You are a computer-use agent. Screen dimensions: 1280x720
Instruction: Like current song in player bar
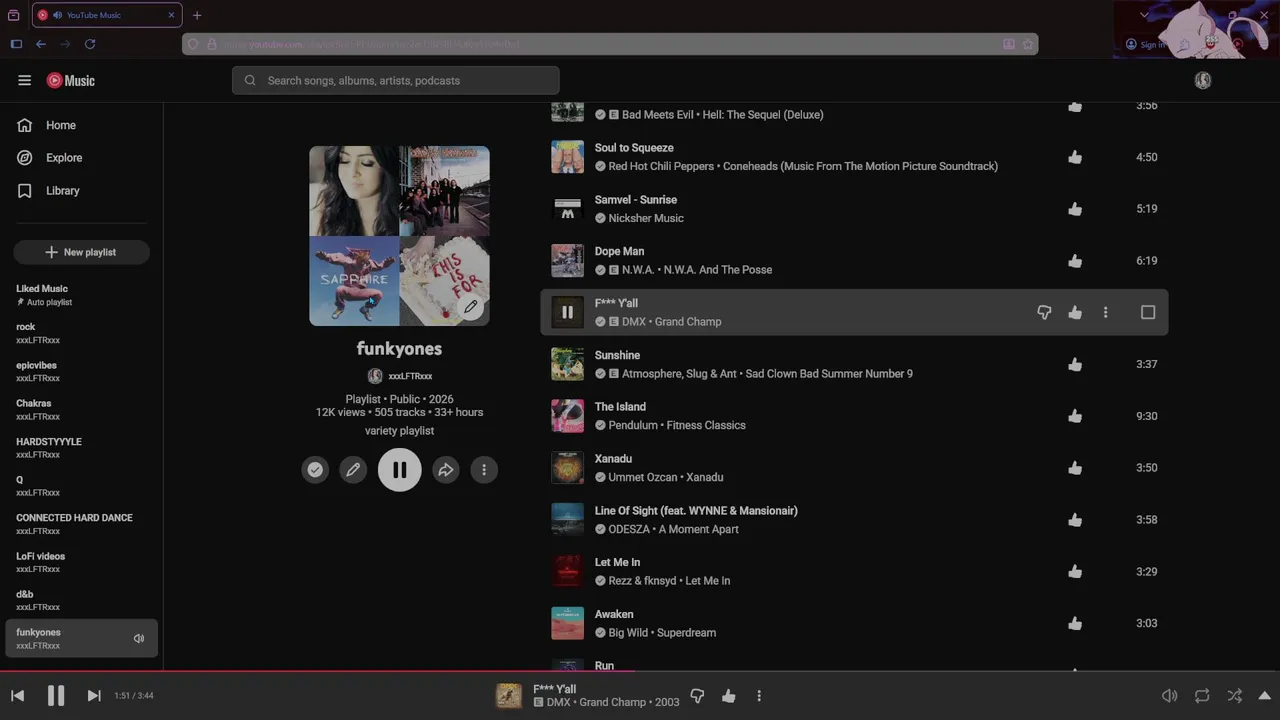coord(729,696)
